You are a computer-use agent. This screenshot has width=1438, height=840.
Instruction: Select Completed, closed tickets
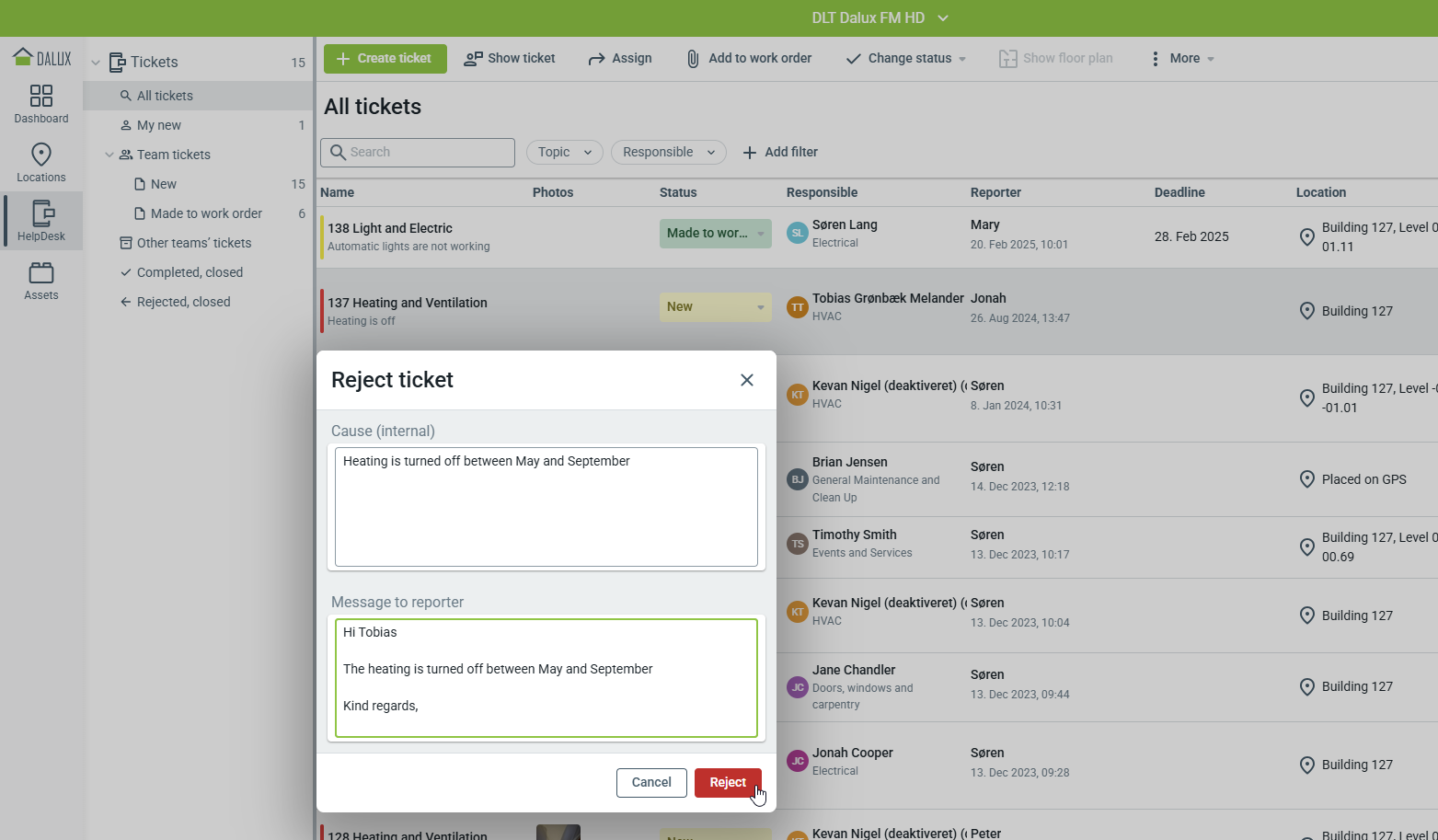coord(190,272)
